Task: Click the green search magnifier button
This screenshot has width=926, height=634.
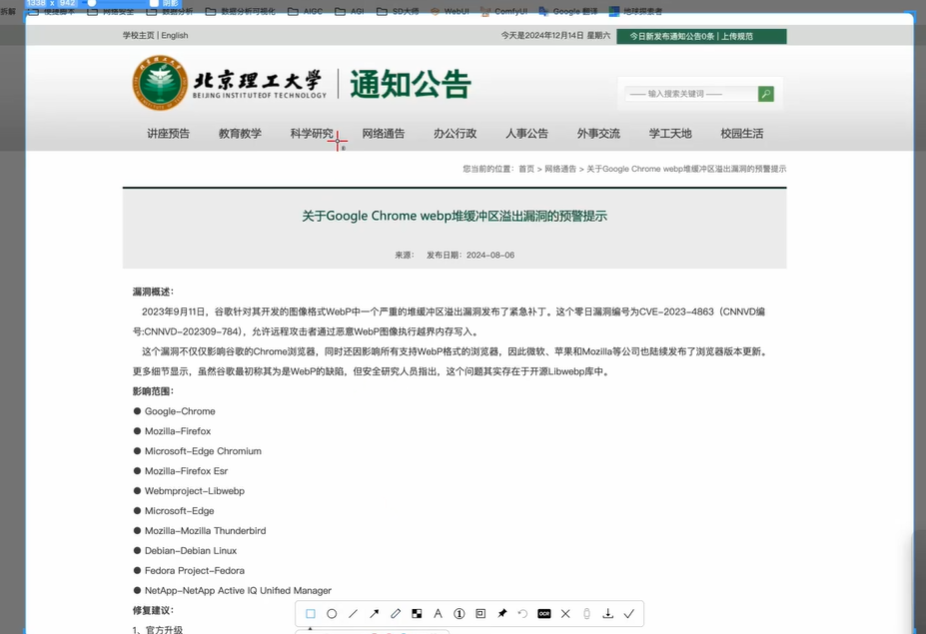Action: pos(766,94)
